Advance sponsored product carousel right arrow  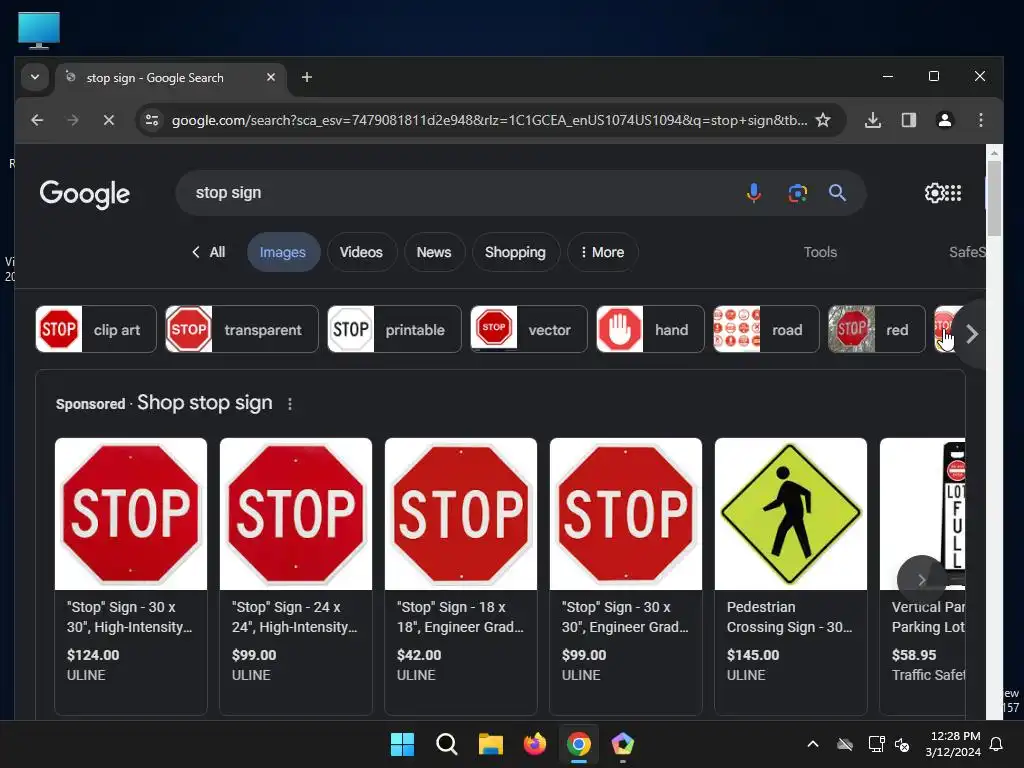921,579
